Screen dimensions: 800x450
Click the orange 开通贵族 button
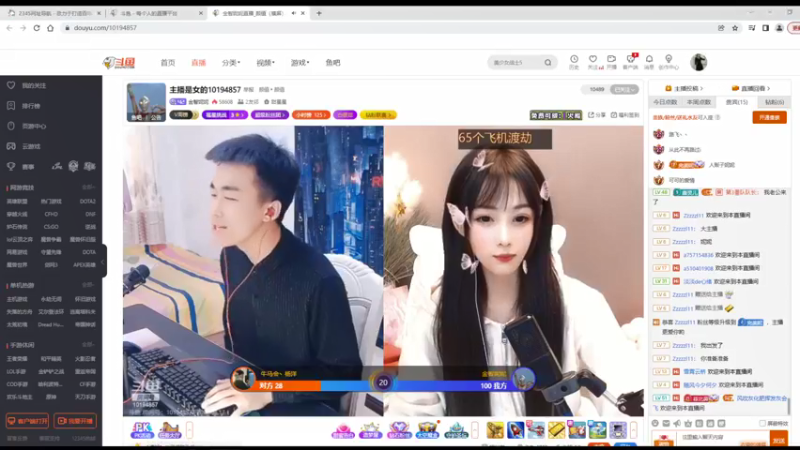click(769, 117)
